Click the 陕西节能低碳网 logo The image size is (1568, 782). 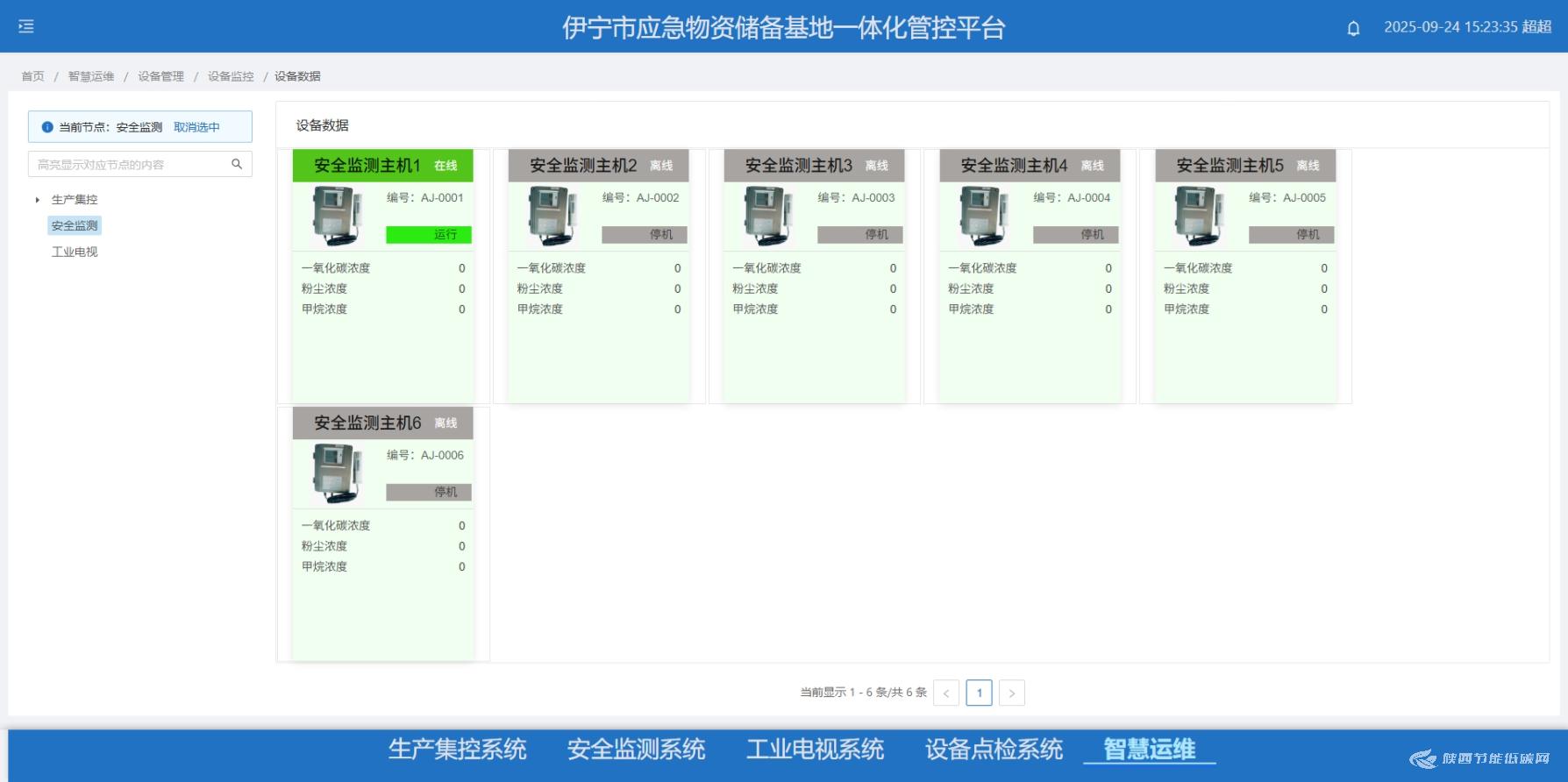1480,758
